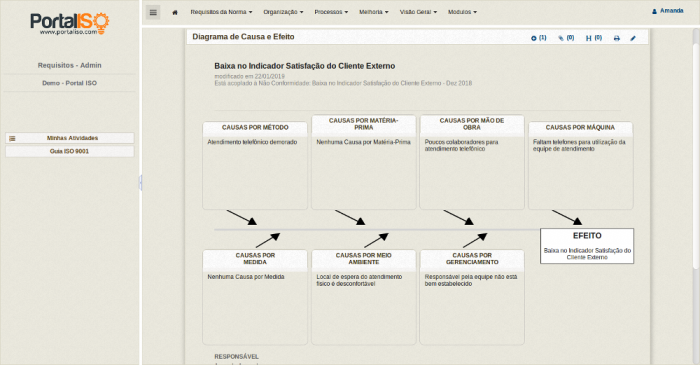Click the Causas por Máquina header
This screenshot has width=700, height=365.
(x=580, y=128)
